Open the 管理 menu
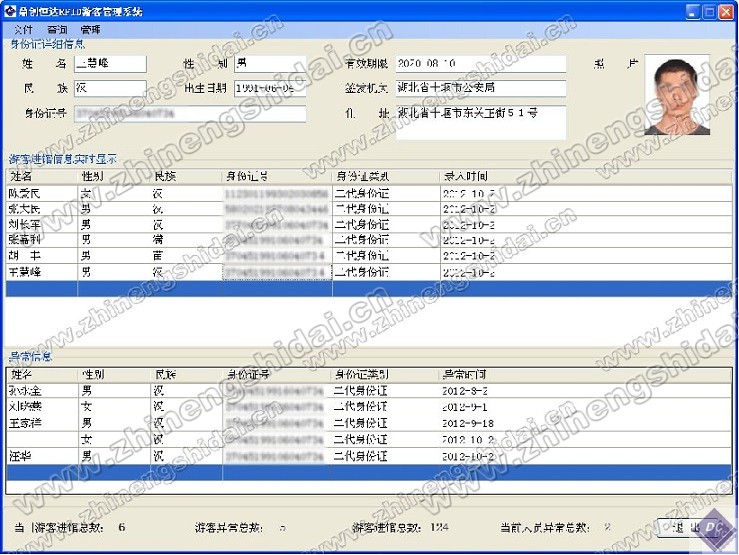The height and width of the screenshot is (555, 739). [90, 30]
